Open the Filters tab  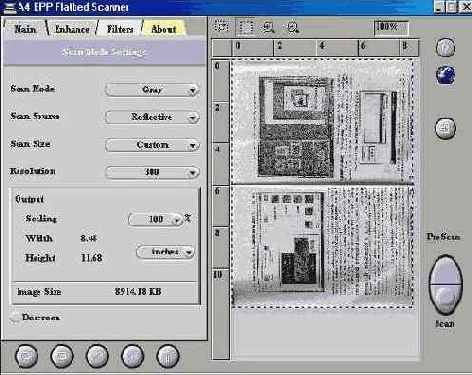[120, 29]
